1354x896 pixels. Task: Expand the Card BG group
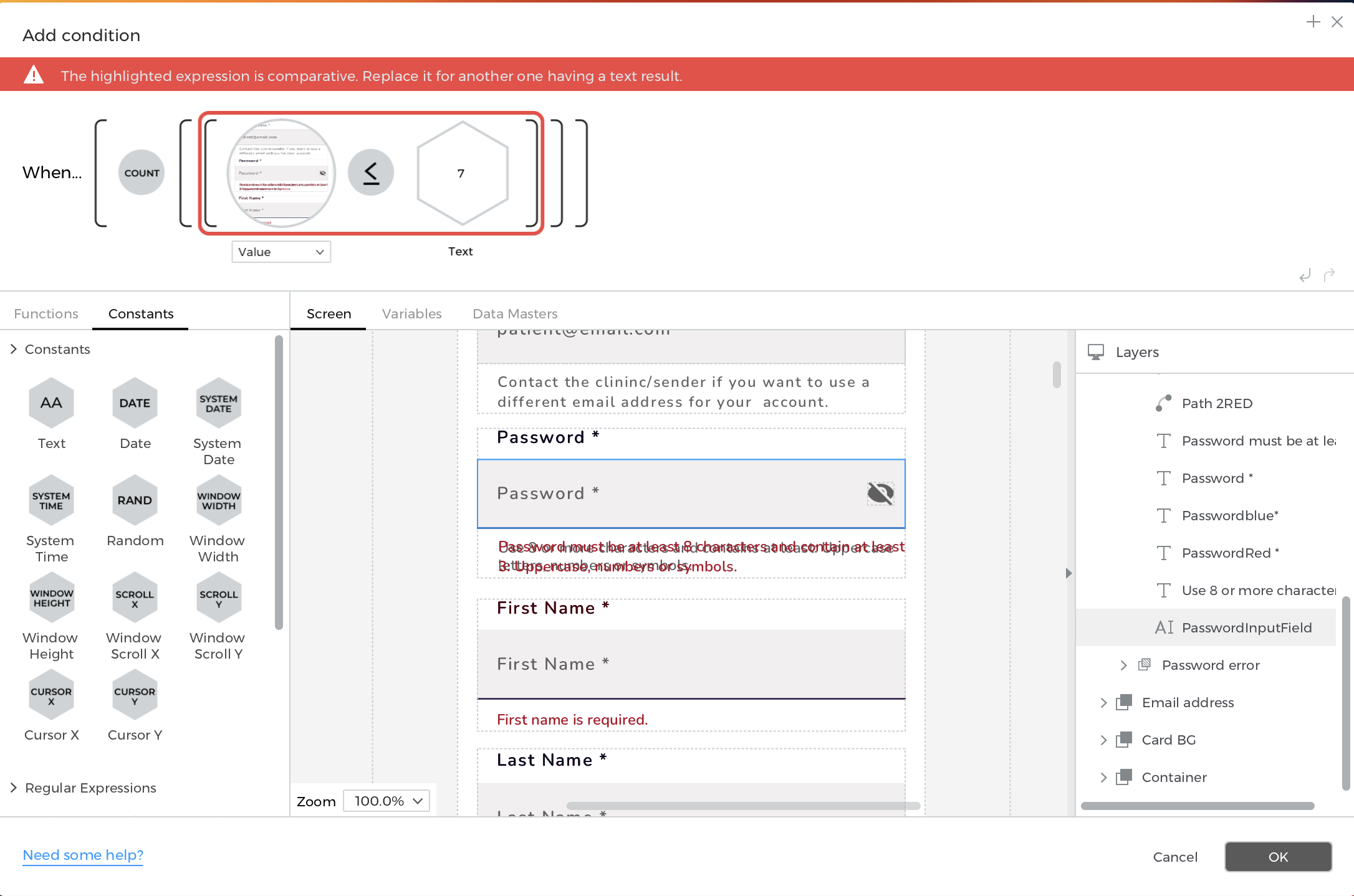[x=1103, y=740]
